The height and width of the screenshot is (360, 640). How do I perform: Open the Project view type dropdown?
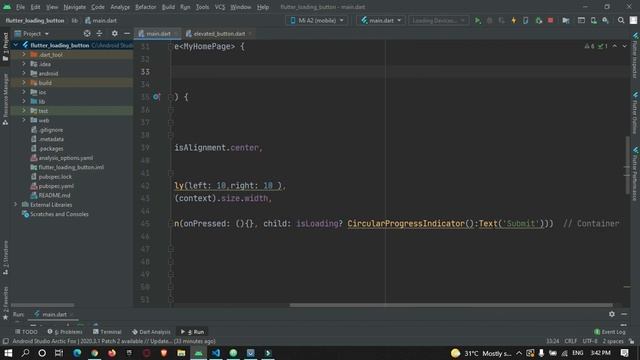(x=32, y=33)
